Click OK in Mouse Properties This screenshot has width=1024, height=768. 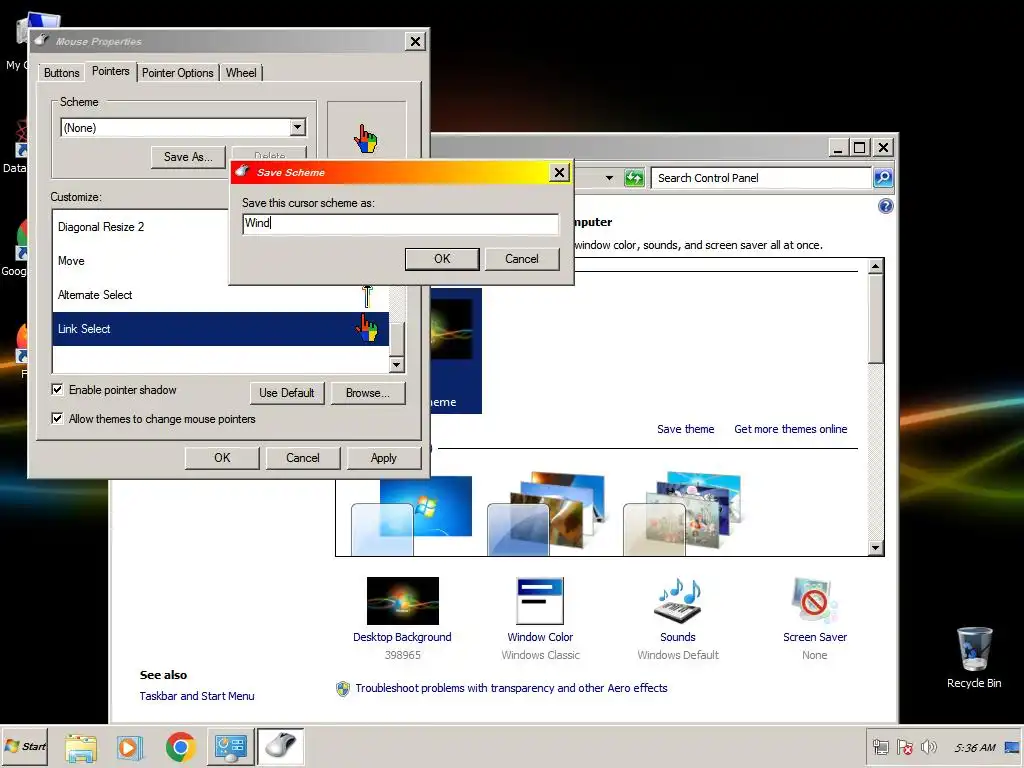click(222, 458)
